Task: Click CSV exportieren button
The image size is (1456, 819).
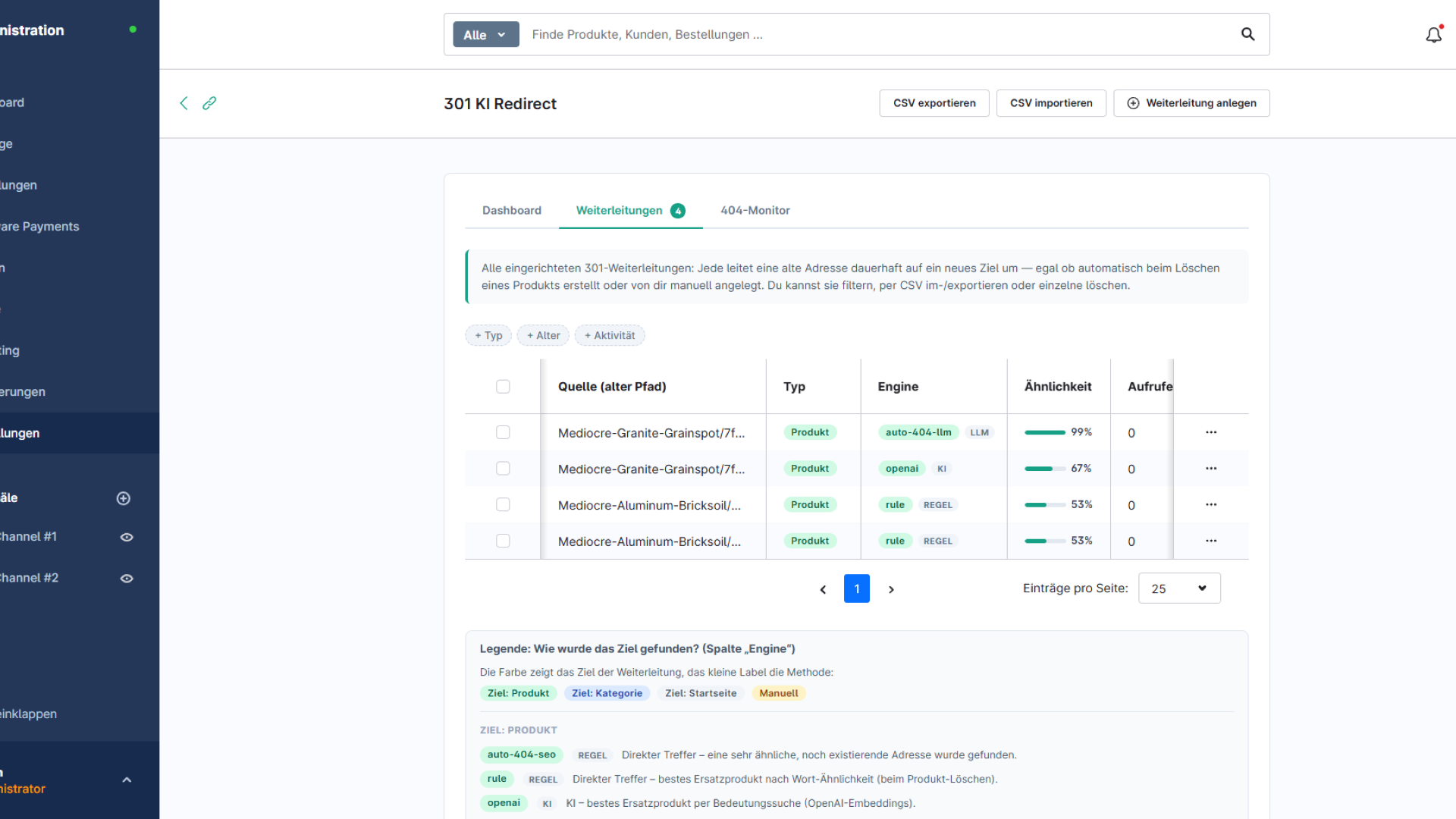Action: 934,103
